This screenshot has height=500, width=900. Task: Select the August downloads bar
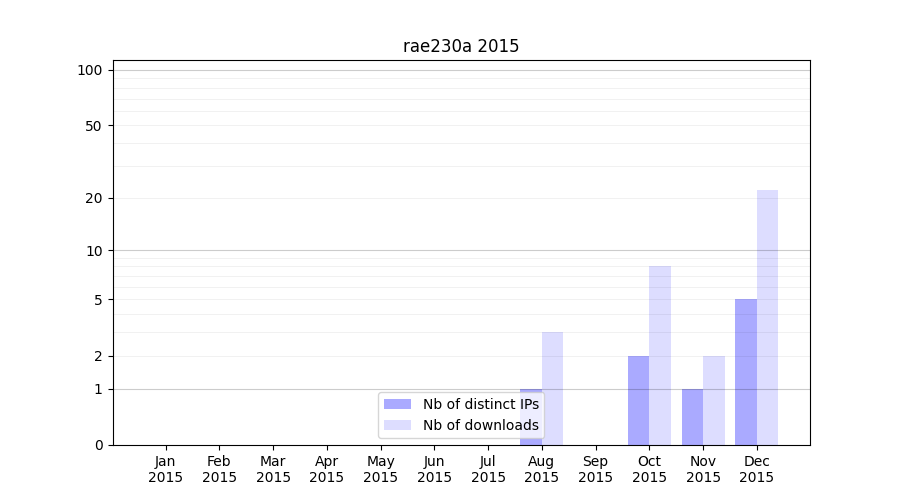pos(552,388)
